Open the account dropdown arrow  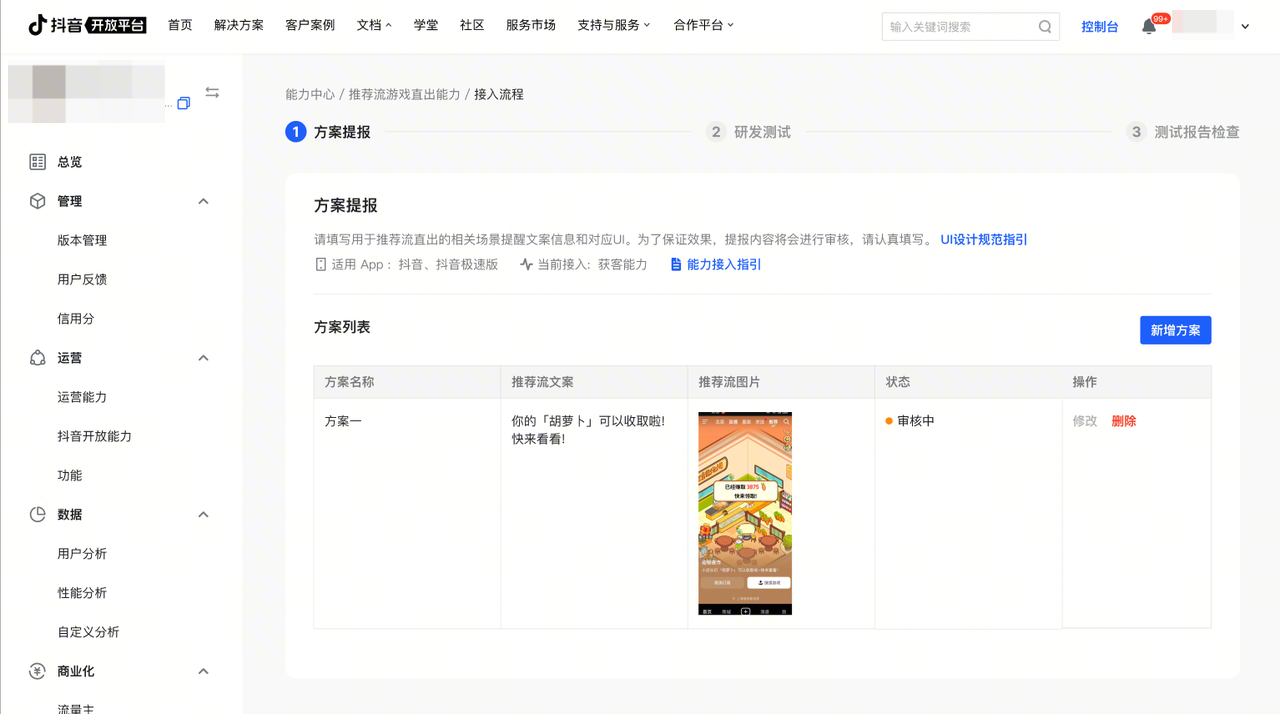[1245, 27]
